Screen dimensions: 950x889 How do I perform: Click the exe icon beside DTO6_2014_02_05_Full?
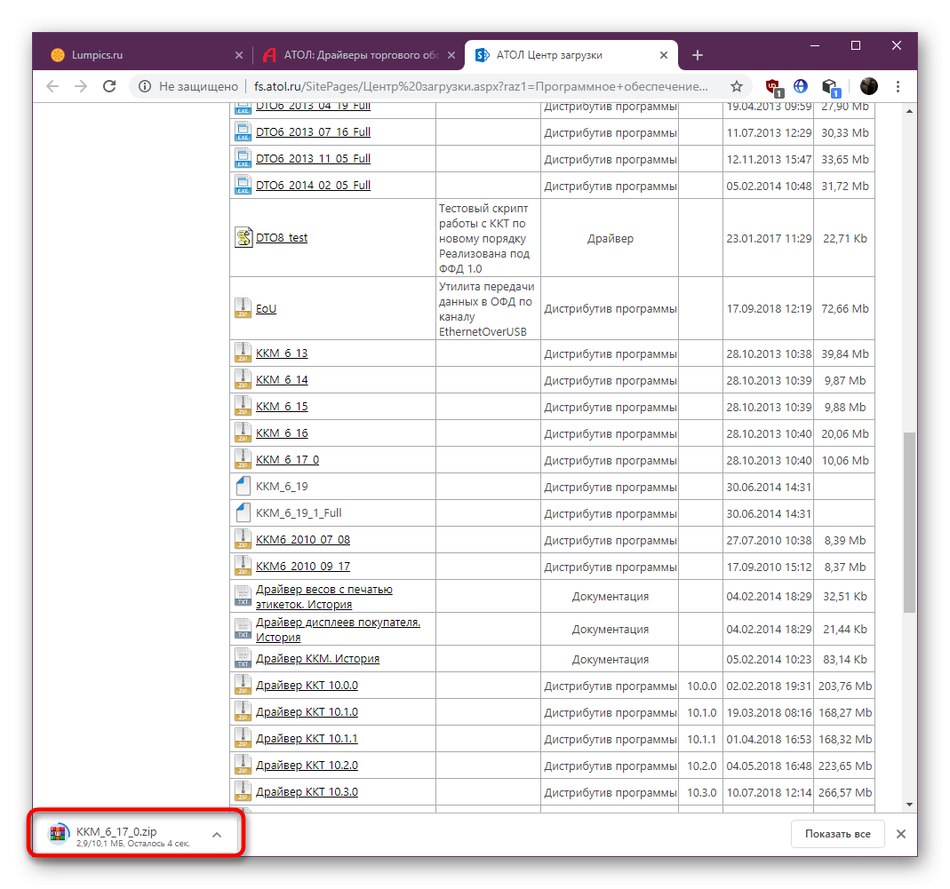pos(243,185)
